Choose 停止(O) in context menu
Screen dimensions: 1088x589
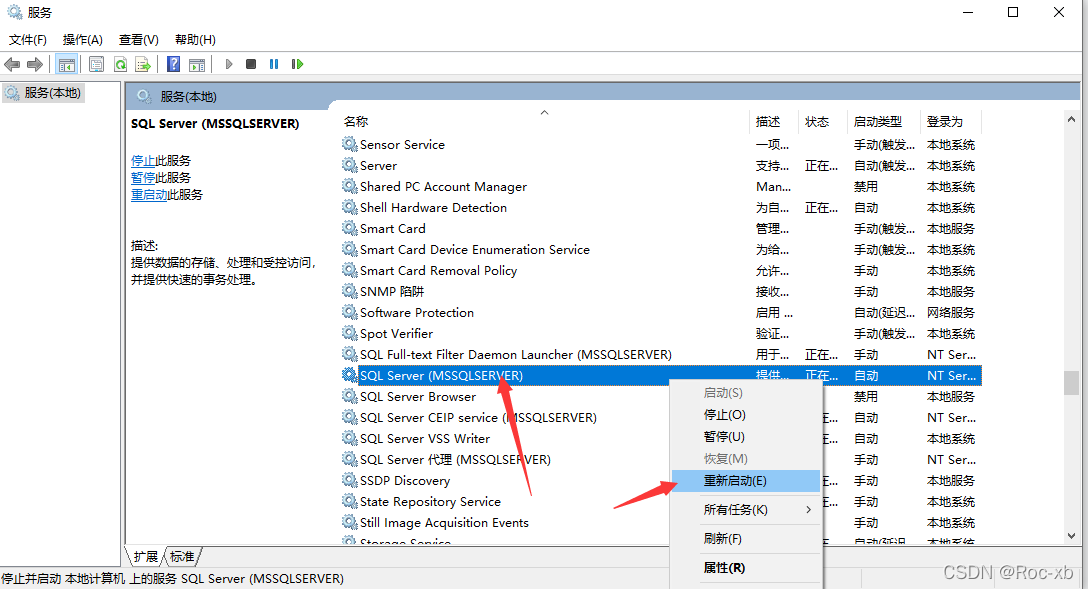tap(746, 415)
